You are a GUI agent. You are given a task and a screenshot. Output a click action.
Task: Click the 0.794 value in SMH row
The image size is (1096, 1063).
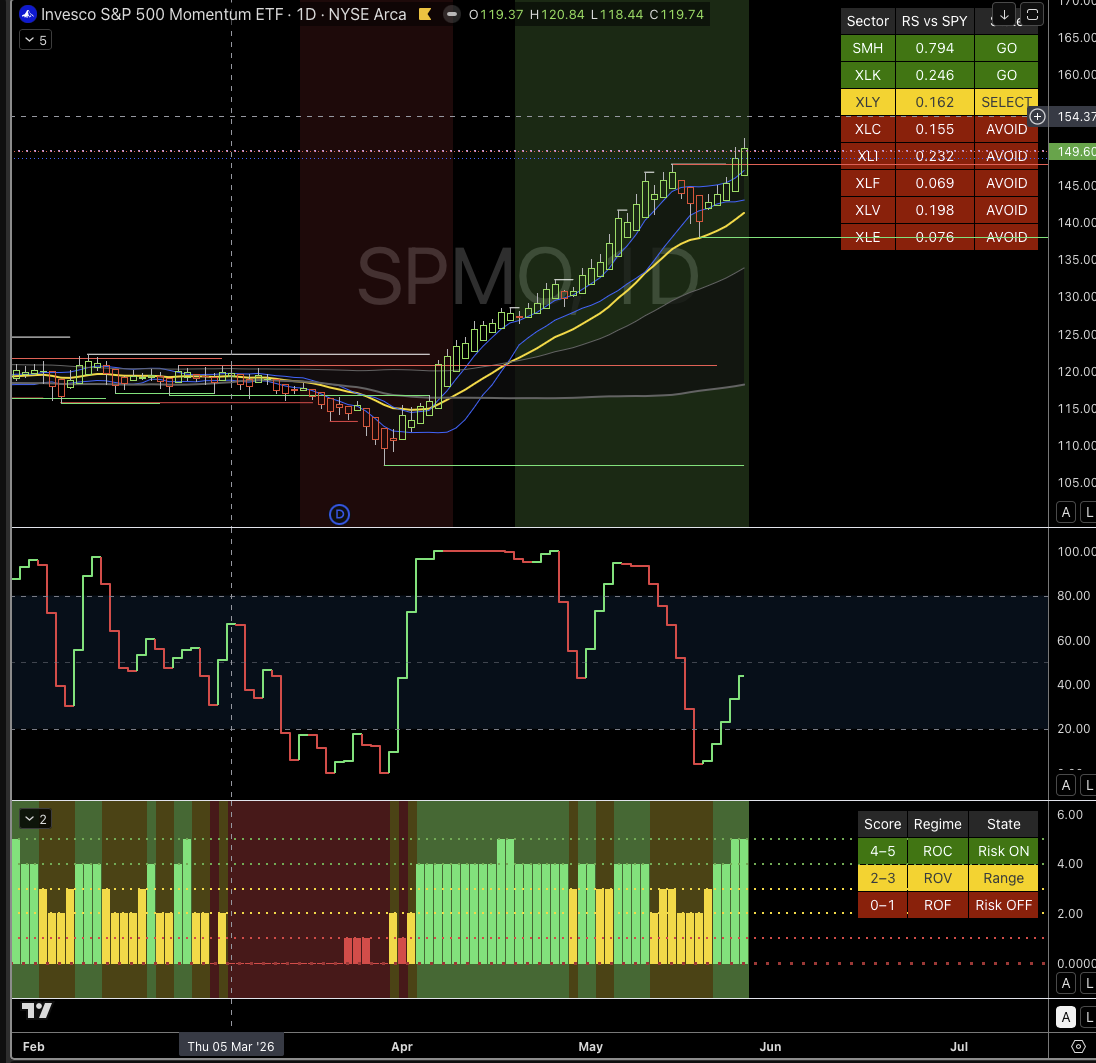(x=935, y=48)
